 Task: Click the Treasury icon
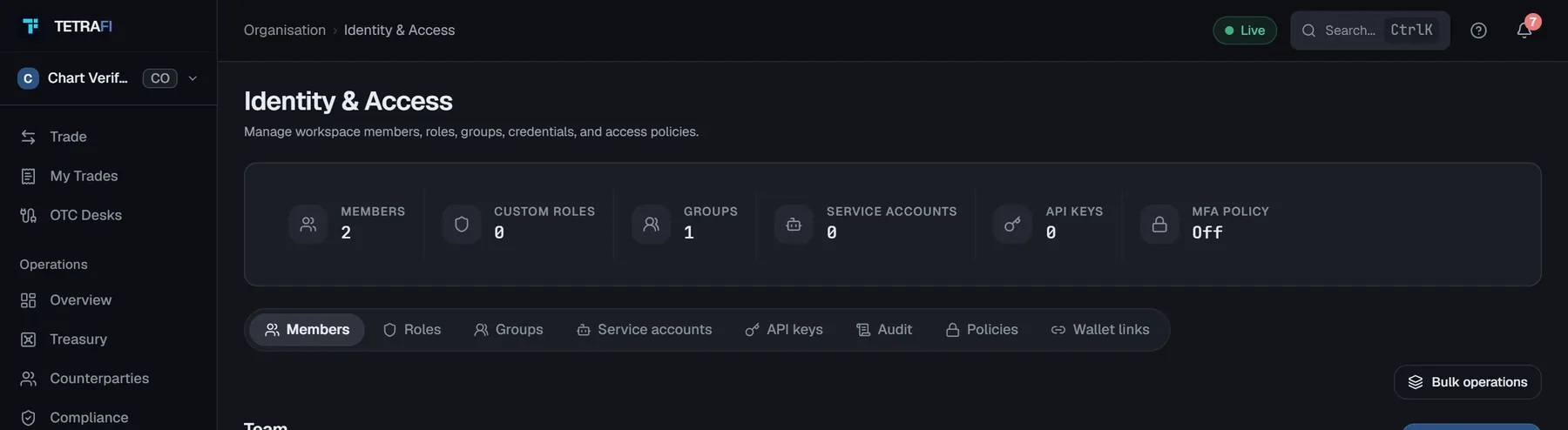click(x=29, y=339)
